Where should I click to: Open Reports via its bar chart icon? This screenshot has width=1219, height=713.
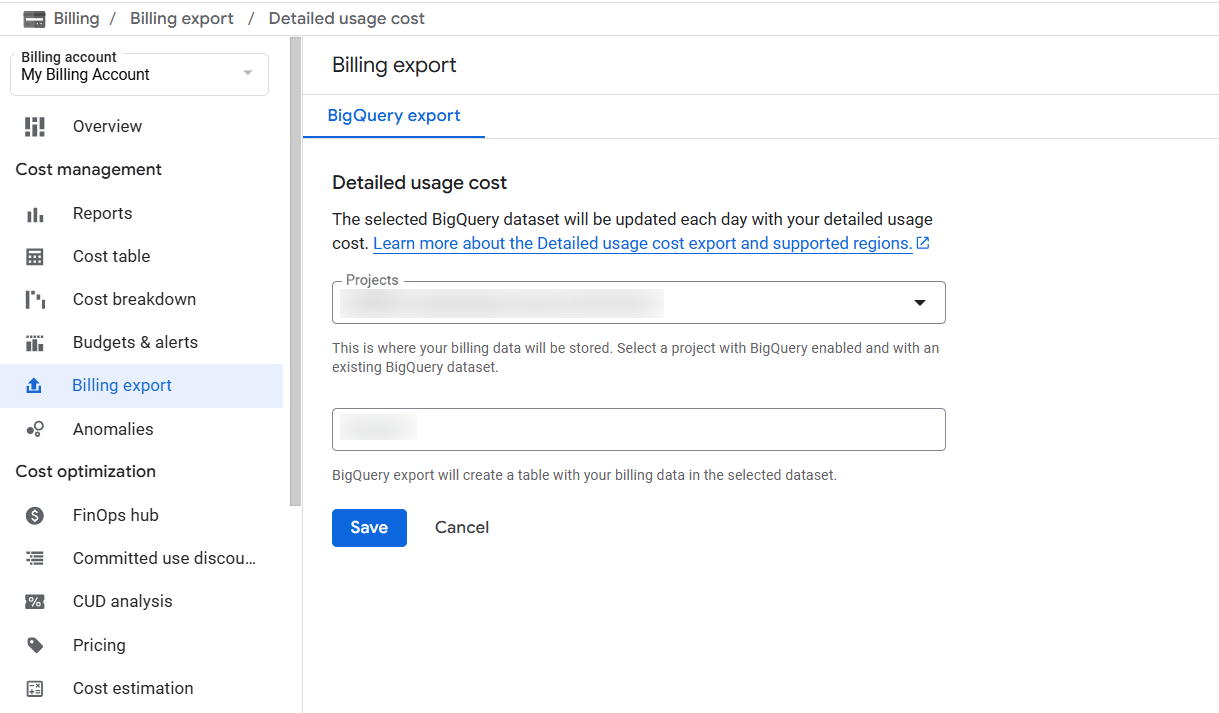(x=35, y=214)
